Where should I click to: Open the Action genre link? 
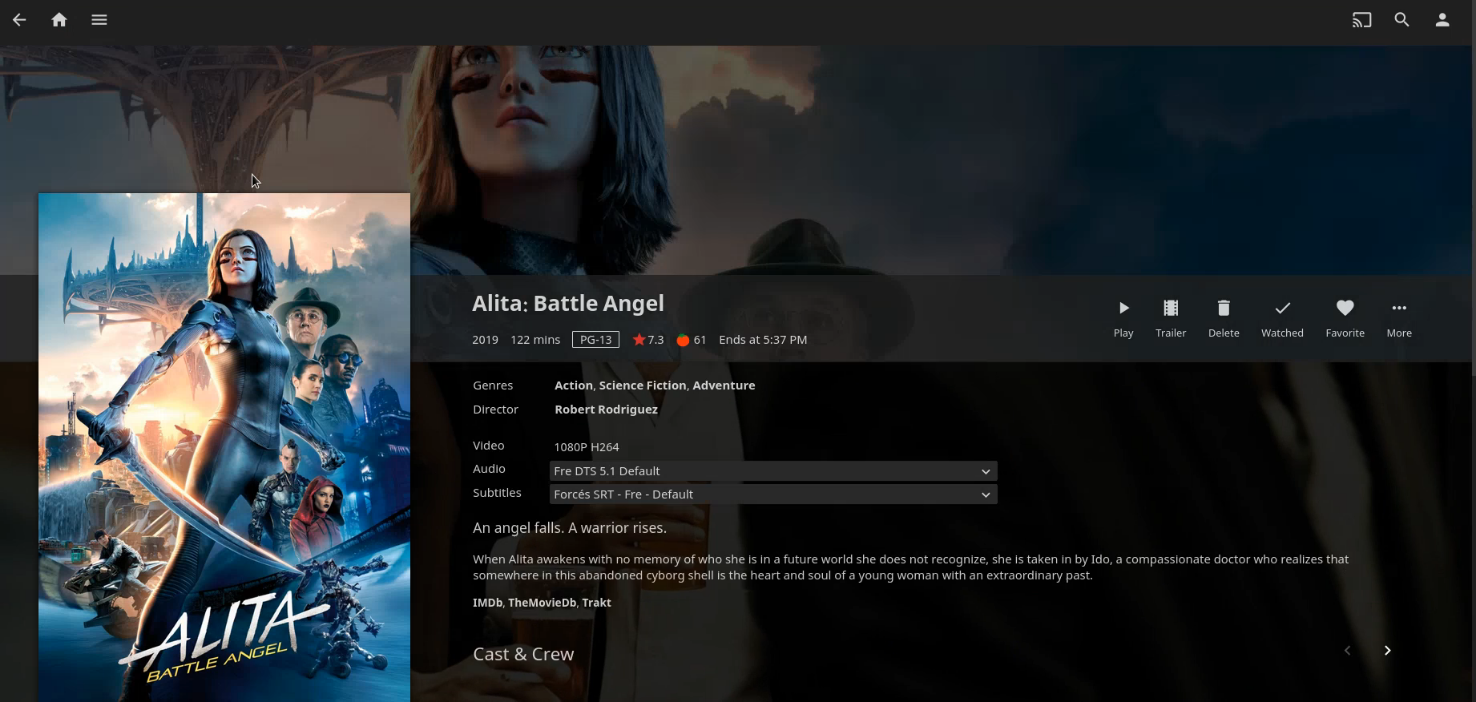(573, 385)
